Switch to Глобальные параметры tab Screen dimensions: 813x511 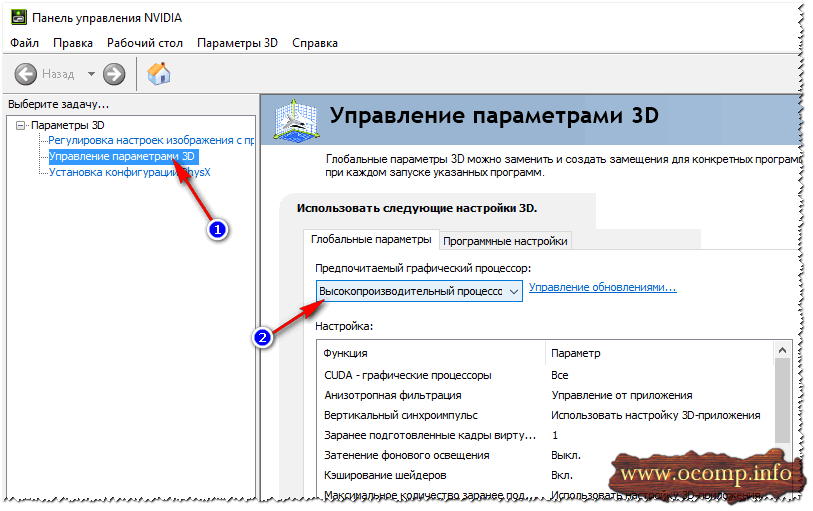pos(371,240)
